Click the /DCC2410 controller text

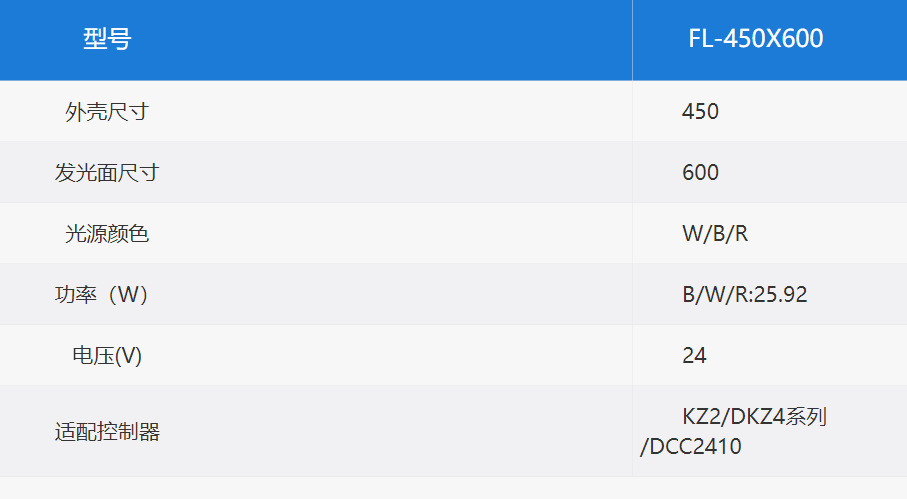point(690,447)
